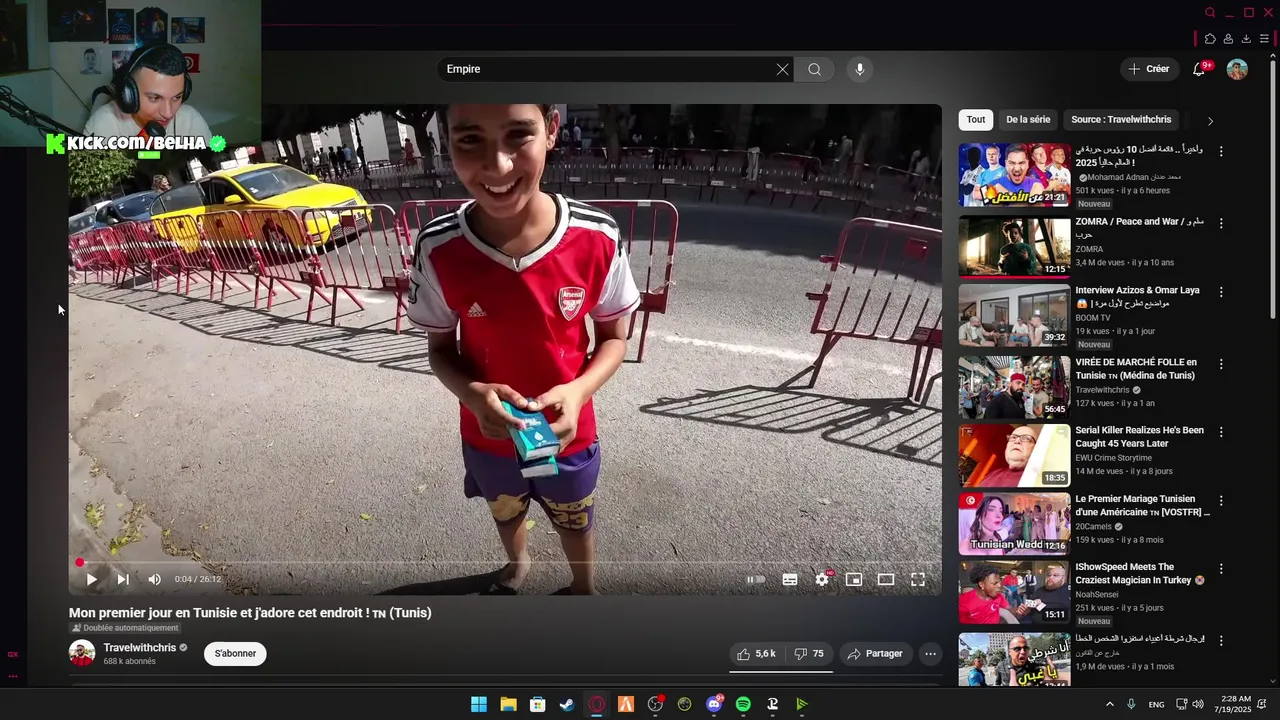
Task: Open the Travelwithchris channel name link
Action: [x=139, y=648]
